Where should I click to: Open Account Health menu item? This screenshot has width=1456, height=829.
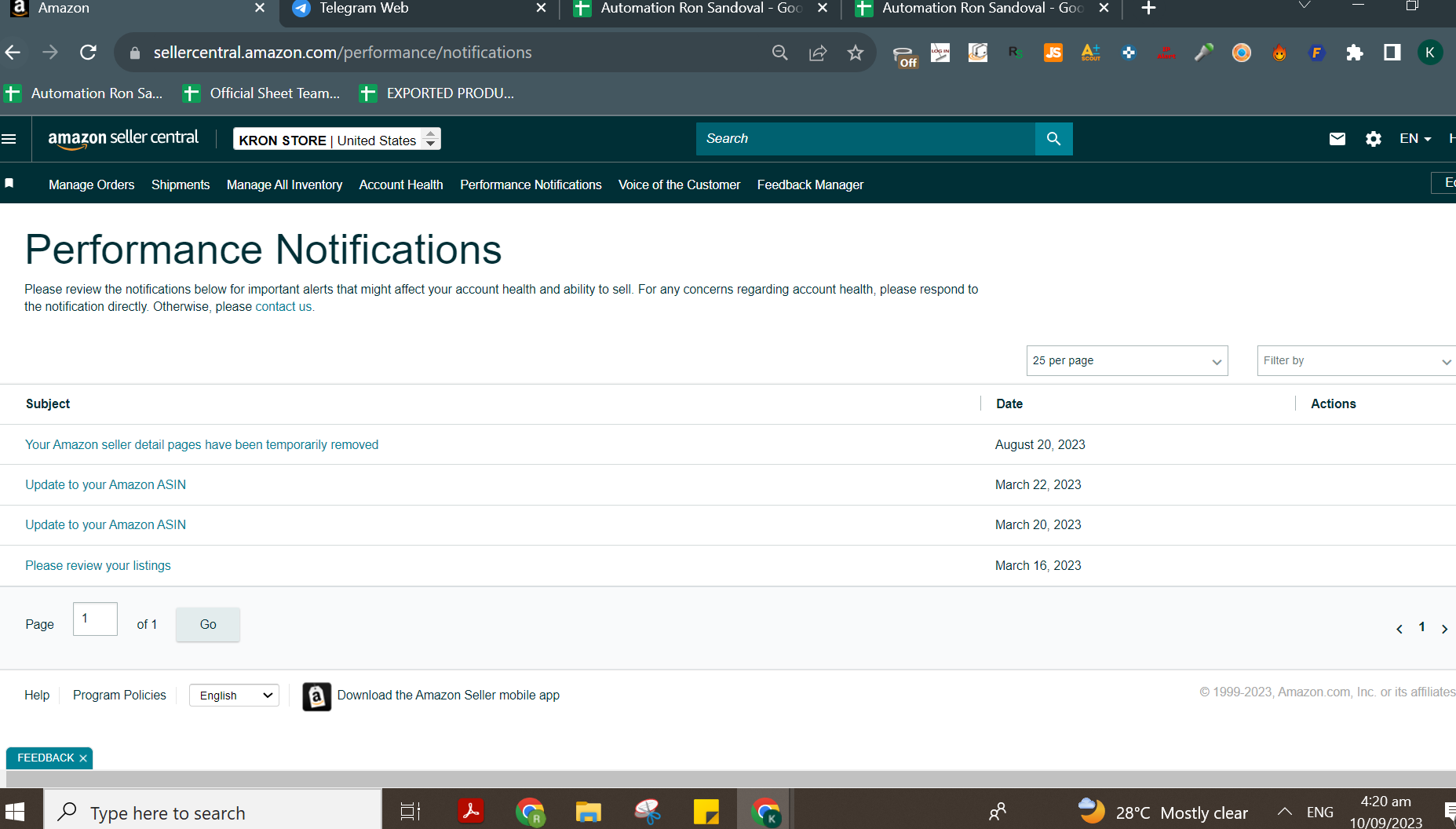click(401, 184)
